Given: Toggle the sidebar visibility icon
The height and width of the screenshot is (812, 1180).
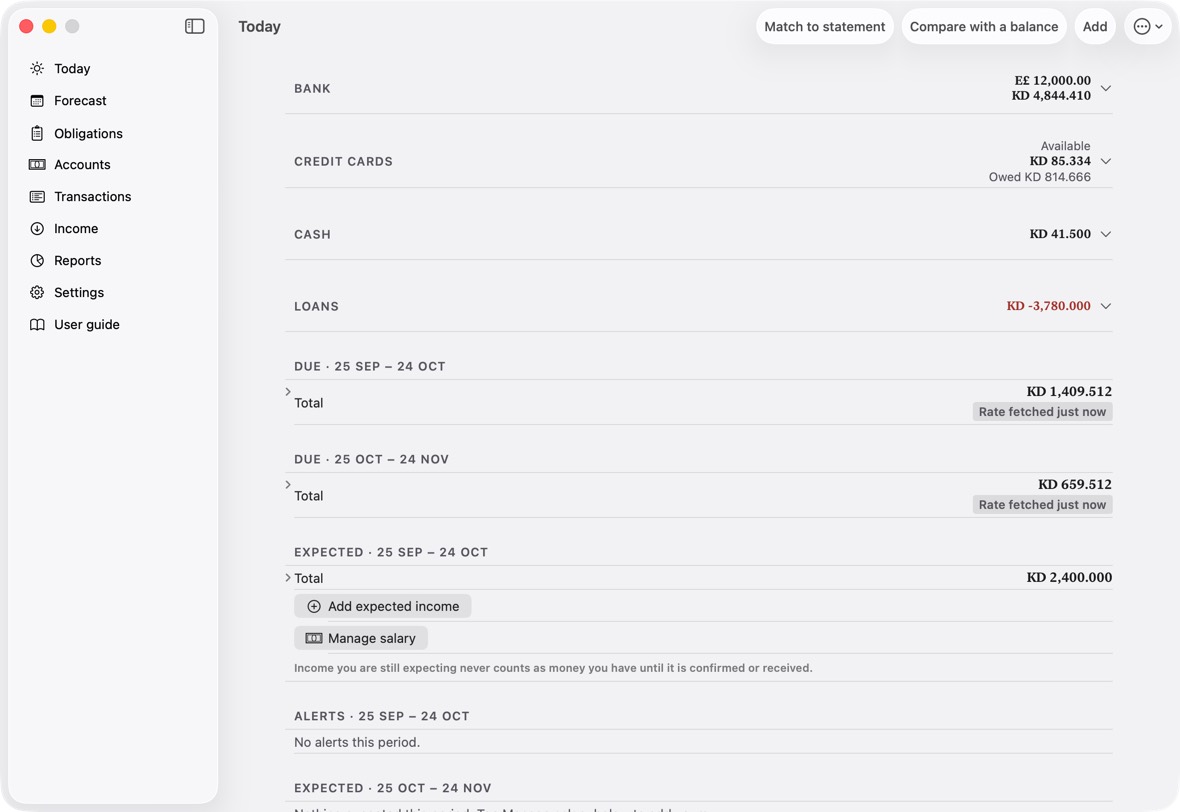Looking at the screenshot, I should coord(194,26).
